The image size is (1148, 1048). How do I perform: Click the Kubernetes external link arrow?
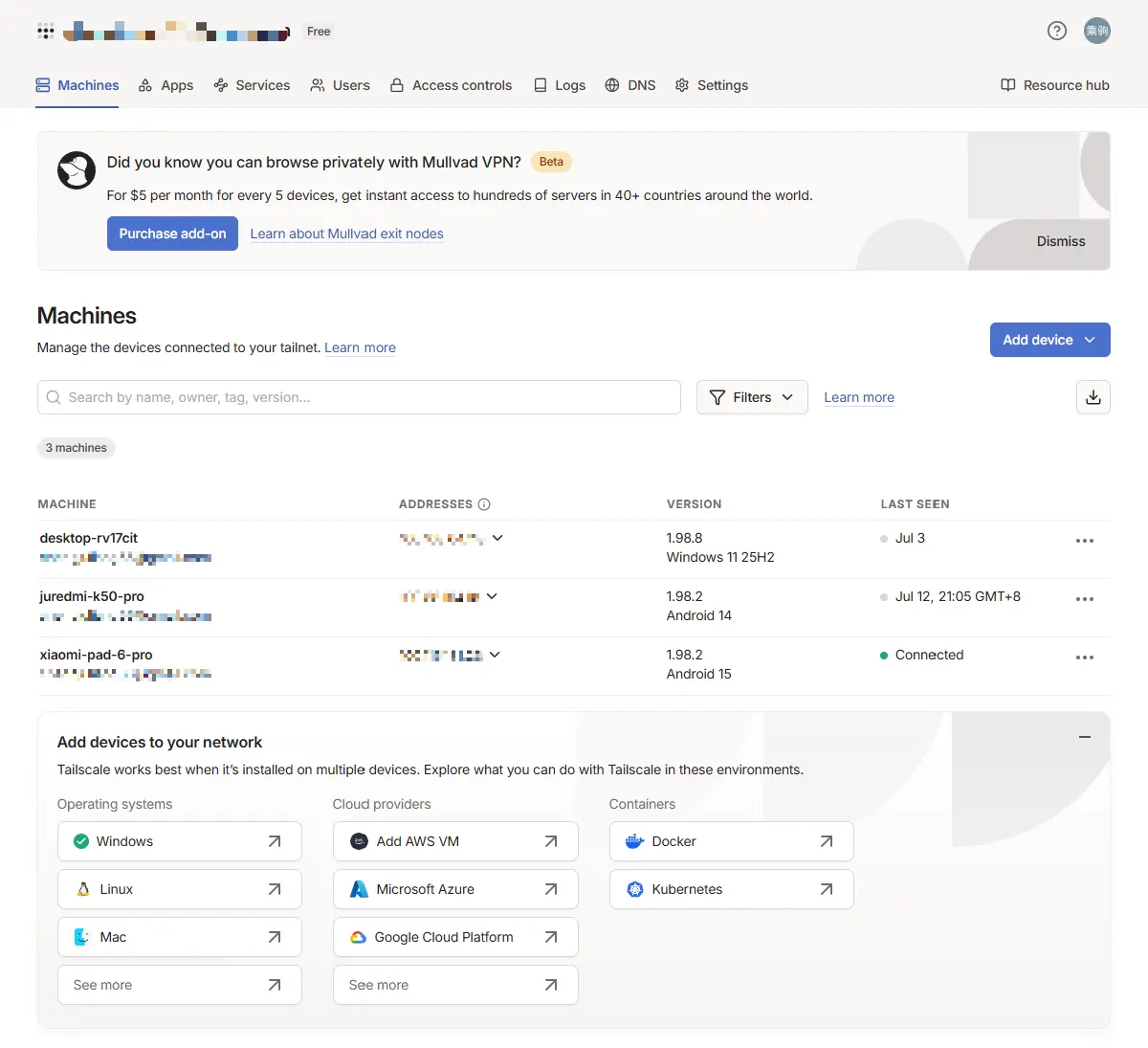tap(827, 889)
